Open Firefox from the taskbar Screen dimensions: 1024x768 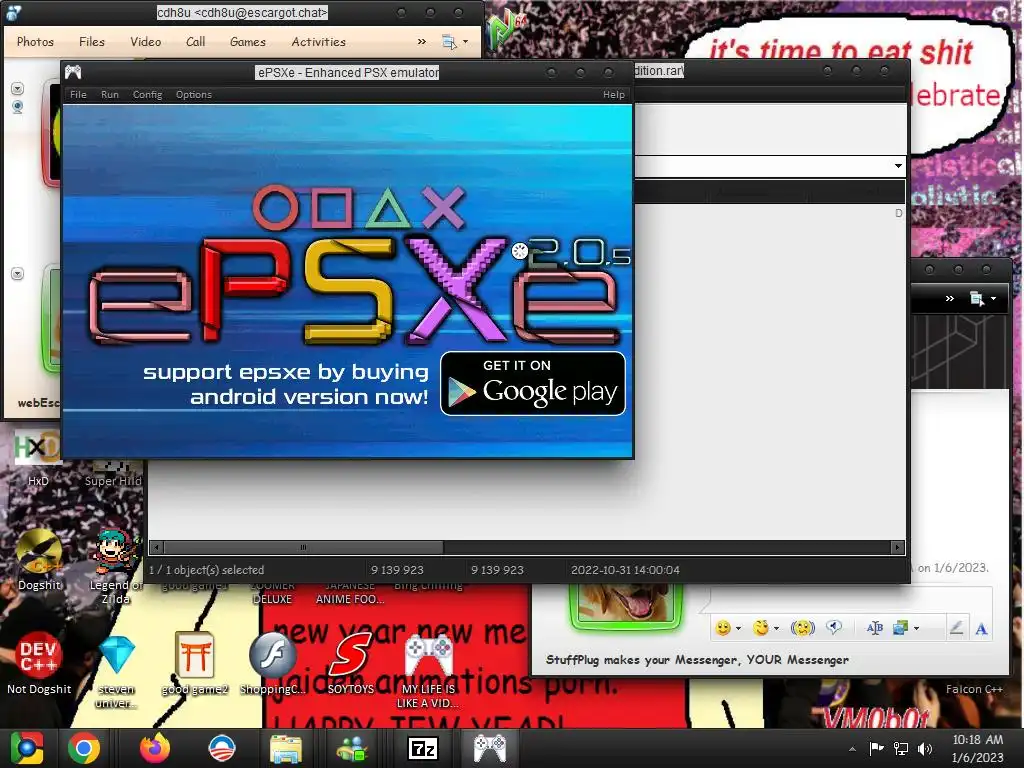click(x=155, y=748)
